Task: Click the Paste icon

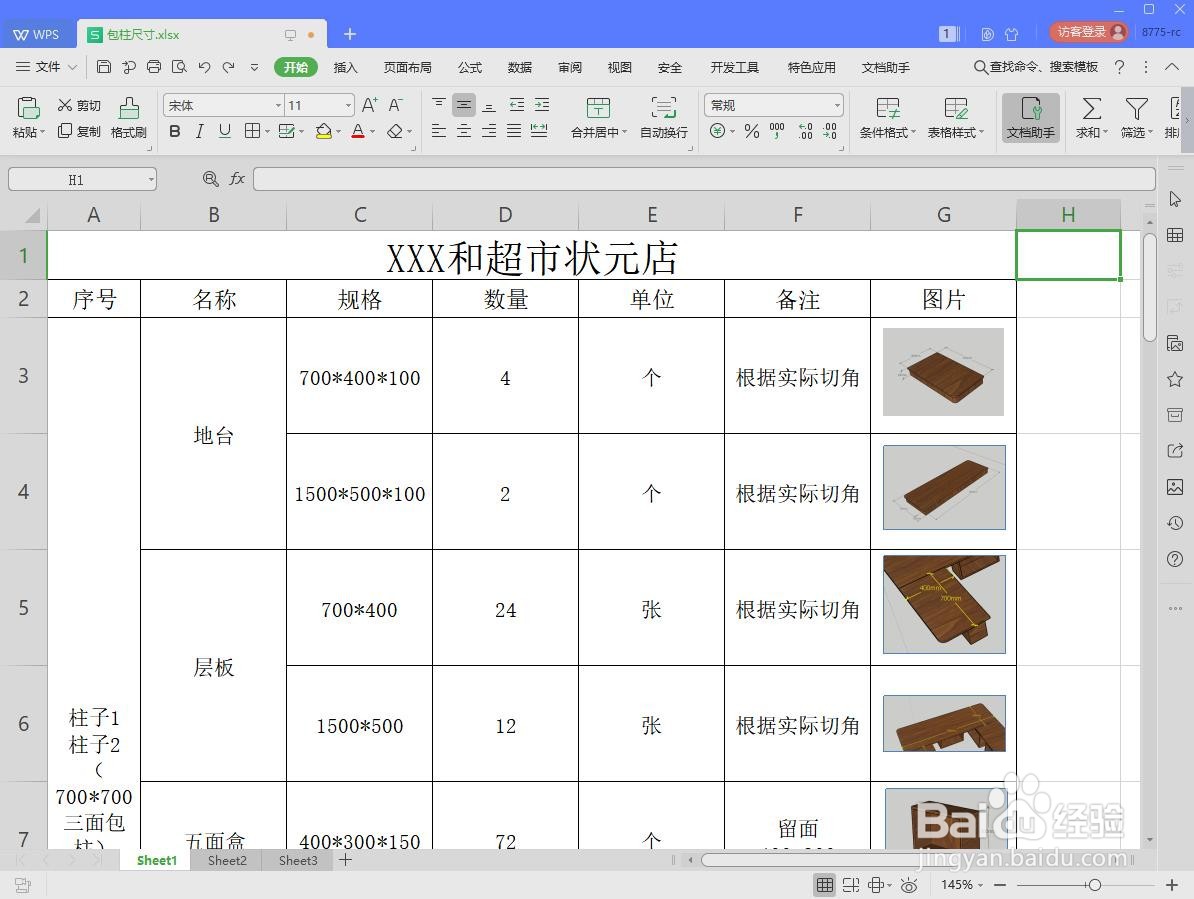Action: coord(28,108)
